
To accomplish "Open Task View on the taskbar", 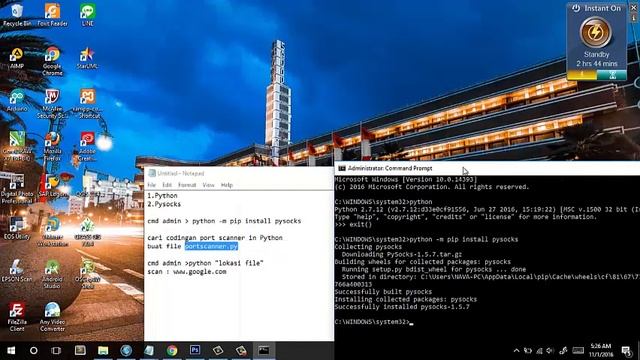I will (56, 351).
